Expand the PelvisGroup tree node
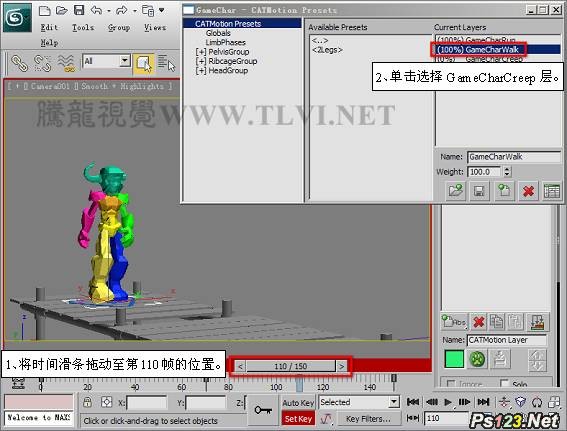This screenshot has height=431, width=567. pos(201,52)
